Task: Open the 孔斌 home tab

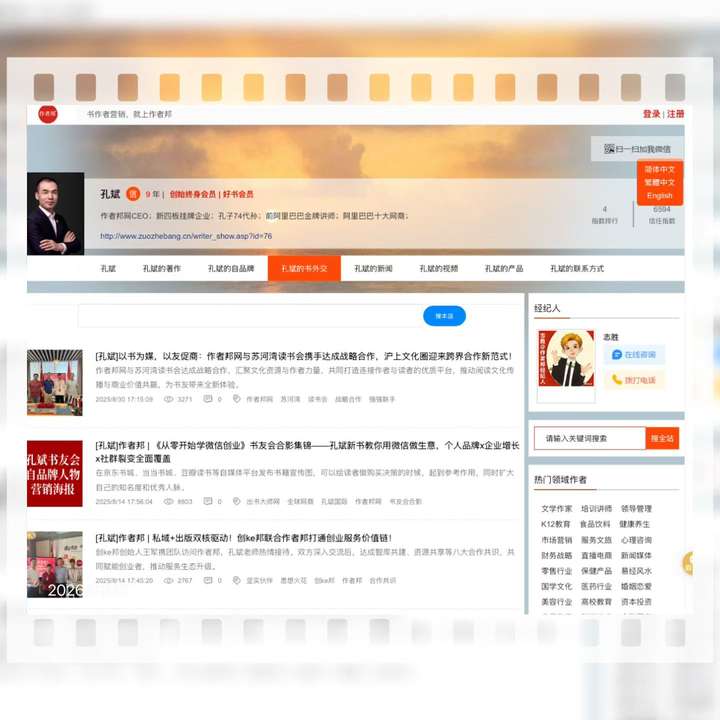Action: (108, 269)
